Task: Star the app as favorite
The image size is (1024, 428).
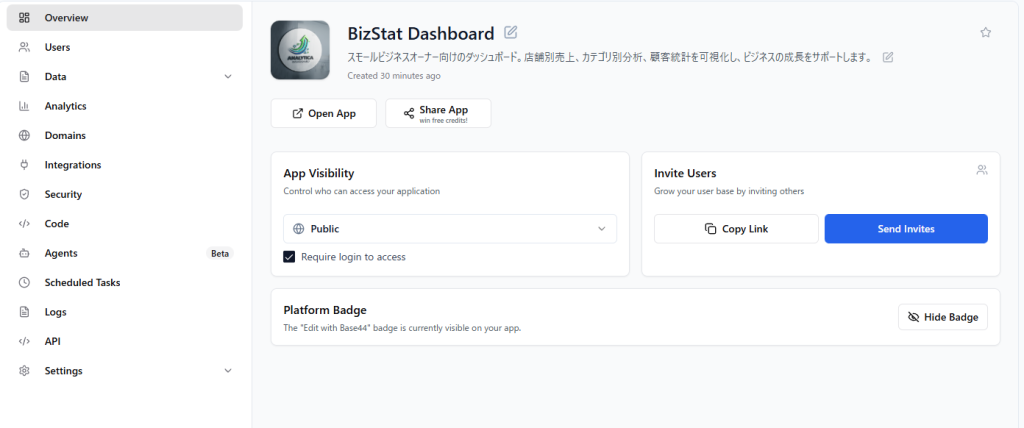Action: point(985,32)
